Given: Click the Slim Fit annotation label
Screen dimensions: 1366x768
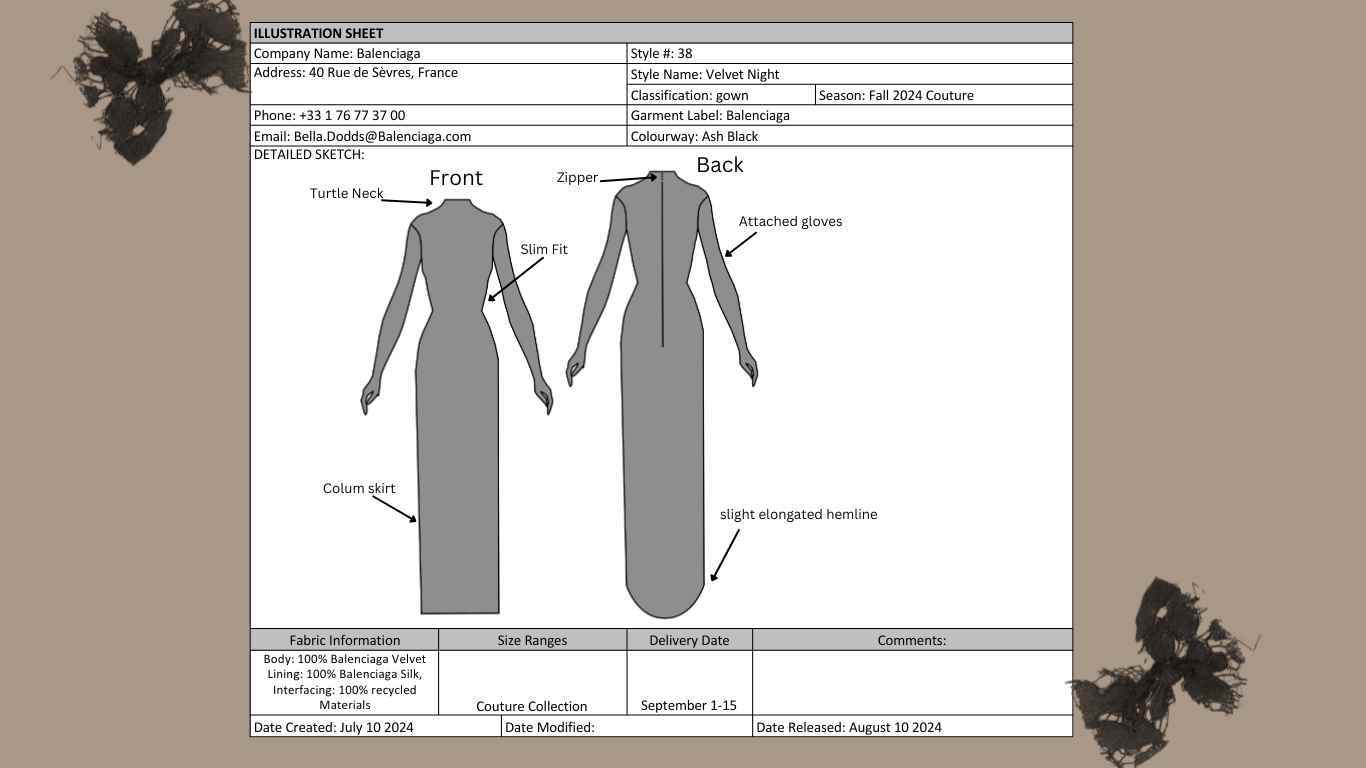Looking at the screenshot, I should coord(543,249).
